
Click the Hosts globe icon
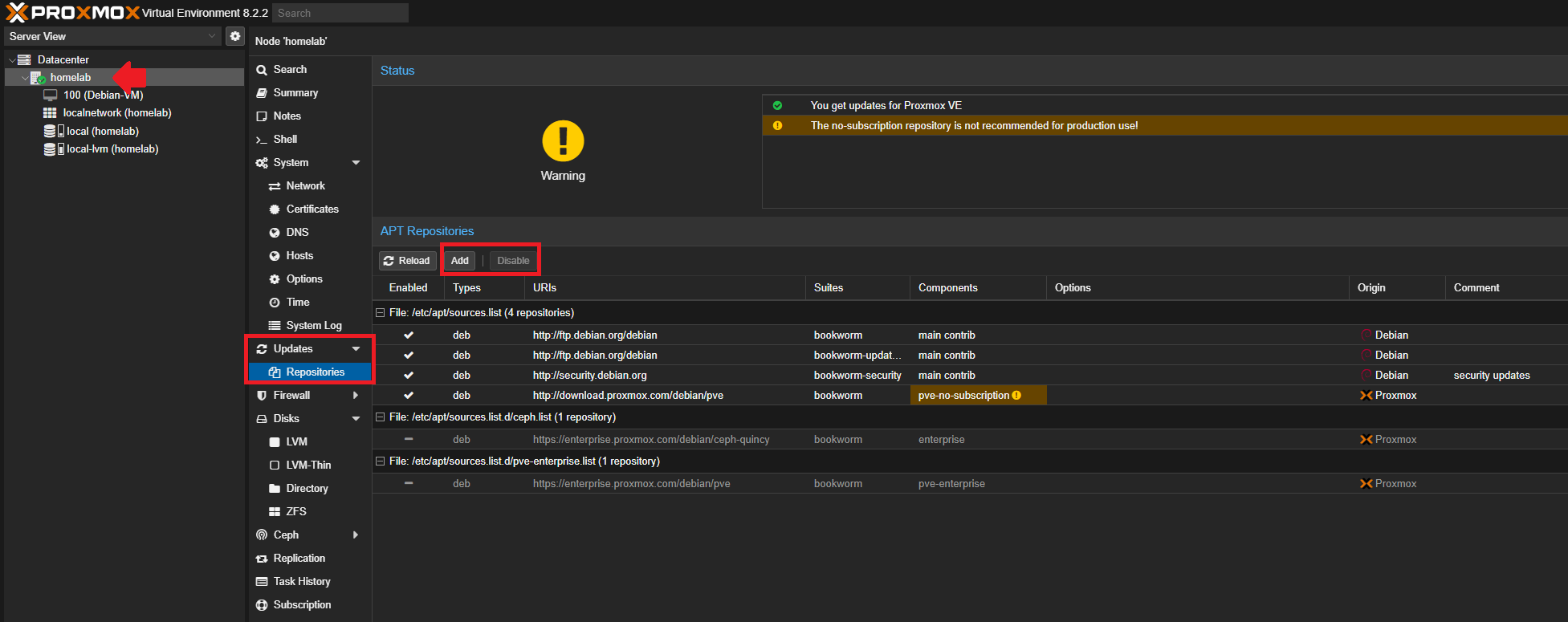(x=275, y=256)
